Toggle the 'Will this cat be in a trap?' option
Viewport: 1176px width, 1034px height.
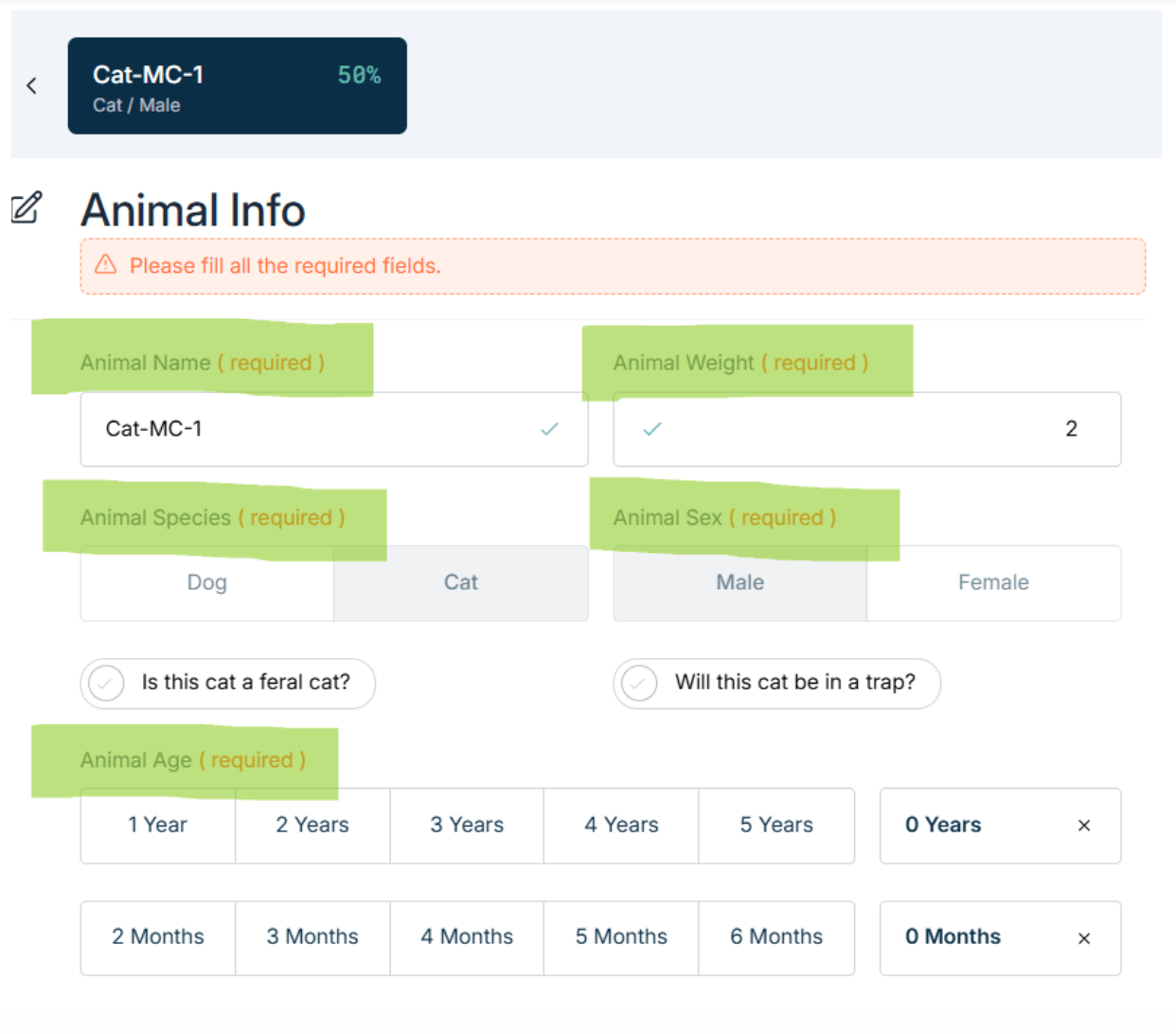click(776, 684)
